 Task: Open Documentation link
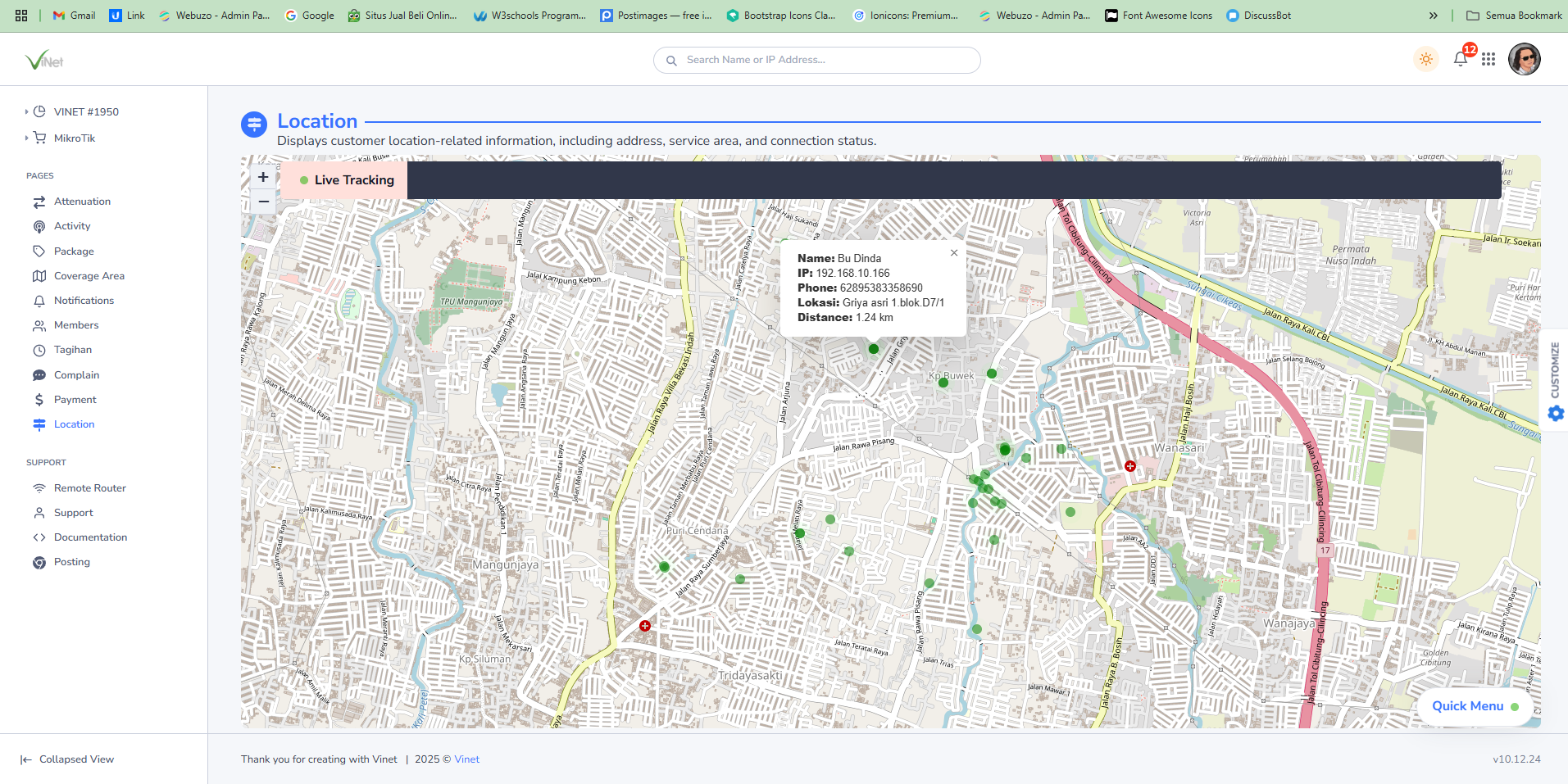(x=90, y=537)
